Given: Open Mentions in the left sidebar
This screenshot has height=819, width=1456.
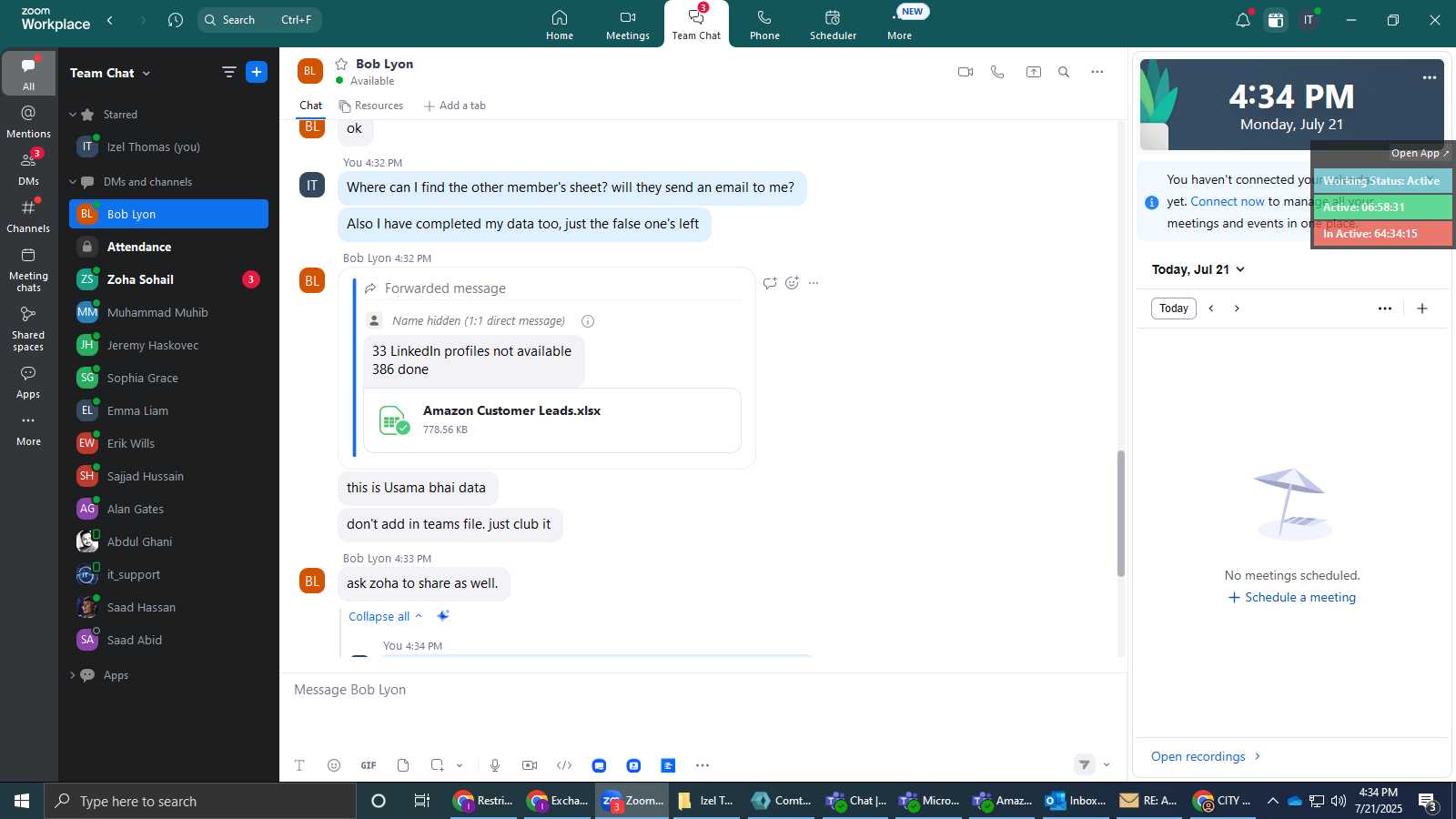Looking at the screenshot, I should pos(29,121).
